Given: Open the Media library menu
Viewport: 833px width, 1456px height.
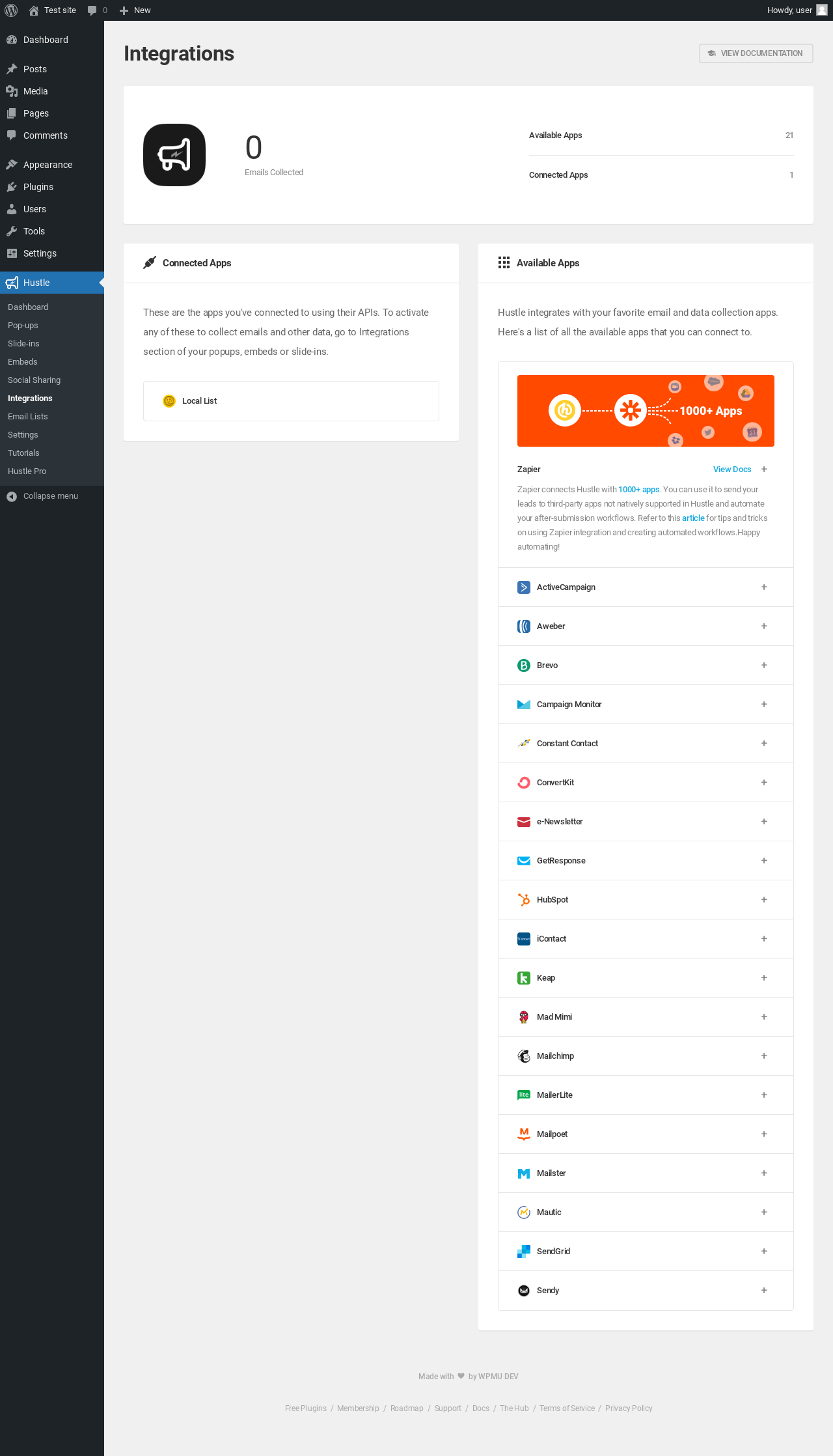Looking at the screenshot, I should click(52, 91).
